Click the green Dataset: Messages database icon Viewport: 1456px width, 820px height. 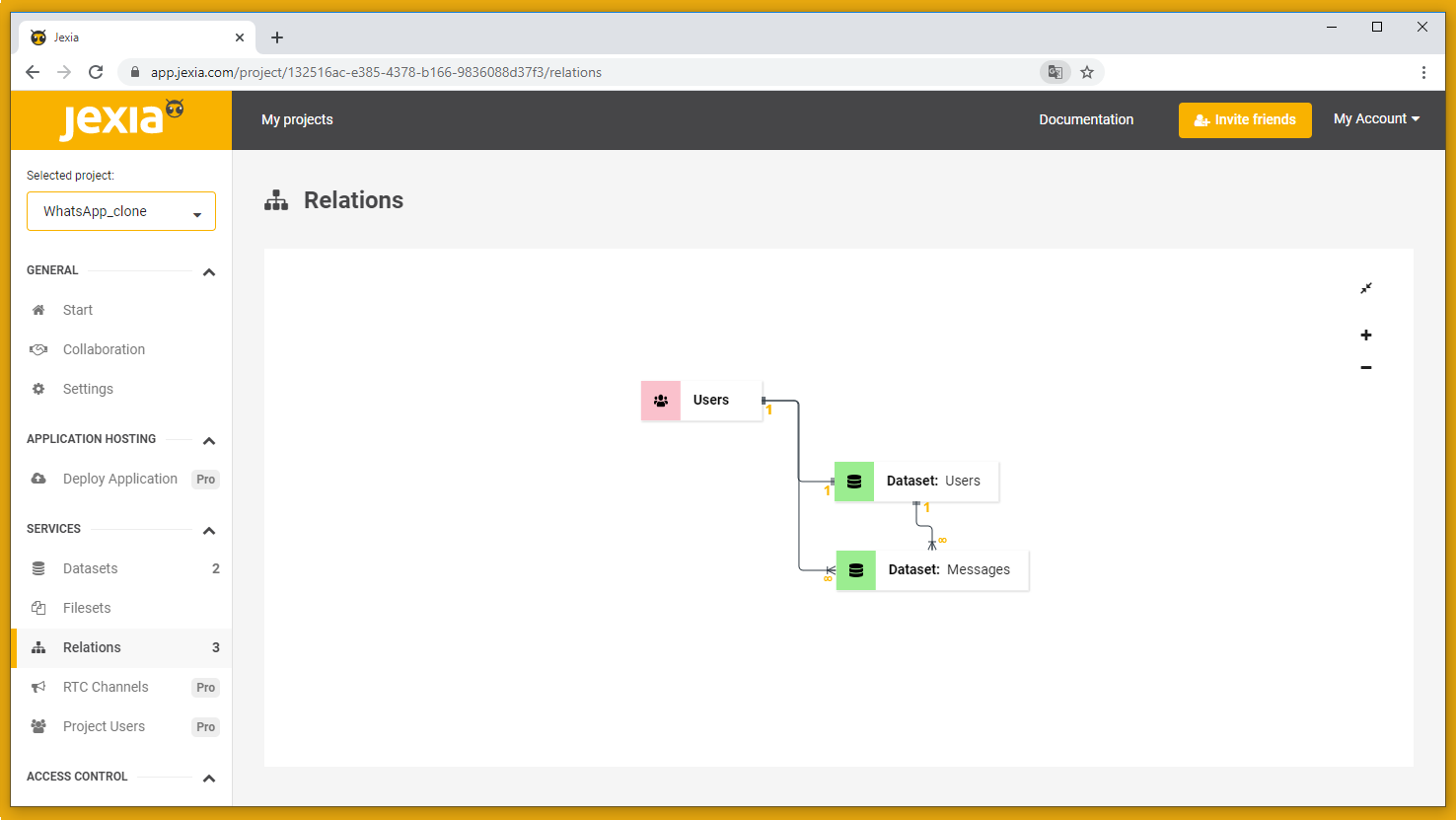pos(856,570)
